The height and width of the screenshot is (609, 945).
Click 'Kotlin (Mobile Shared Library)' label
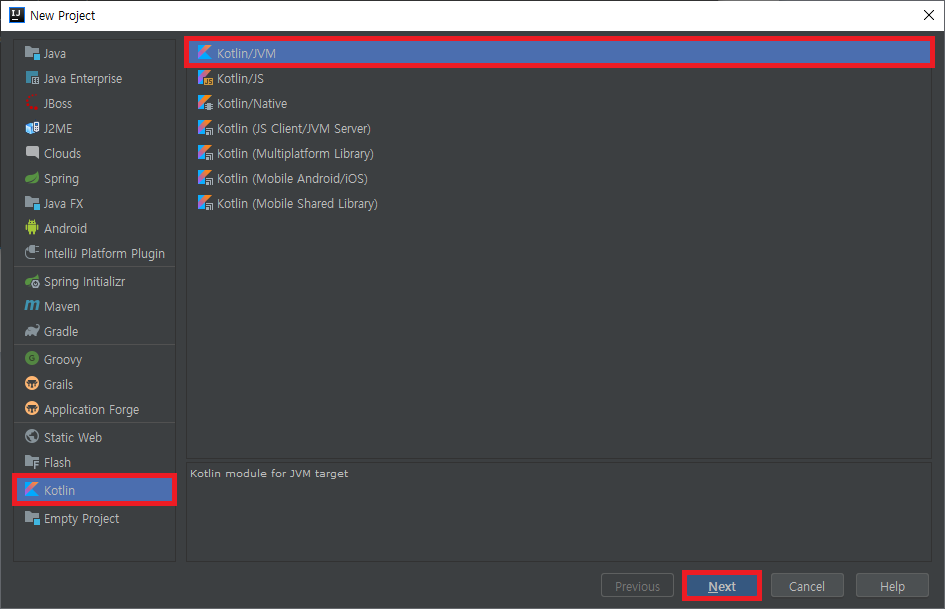pyautogui.click(x=297, y=204)
